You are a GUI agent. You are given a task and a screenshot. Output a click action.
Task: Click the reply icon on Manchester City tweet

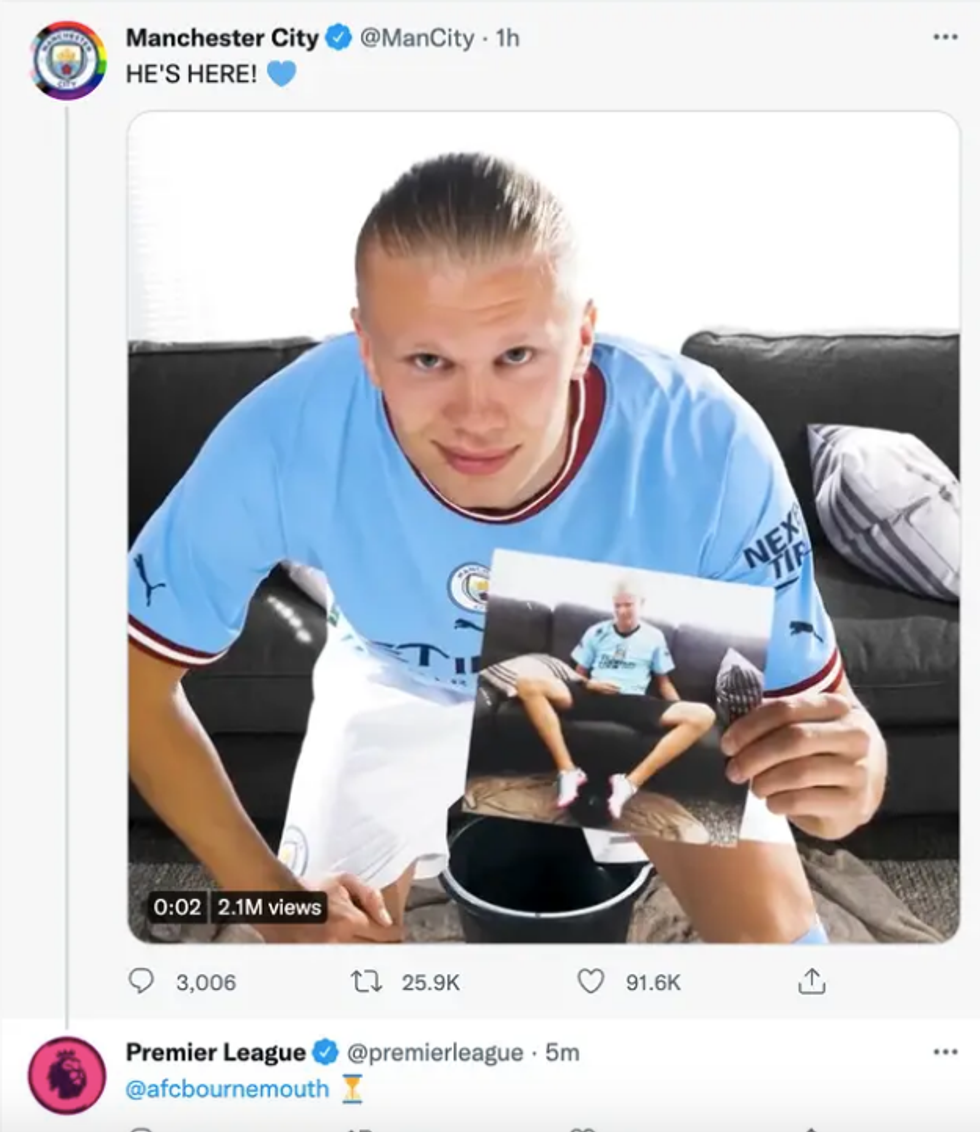click(x=142, y=982)
